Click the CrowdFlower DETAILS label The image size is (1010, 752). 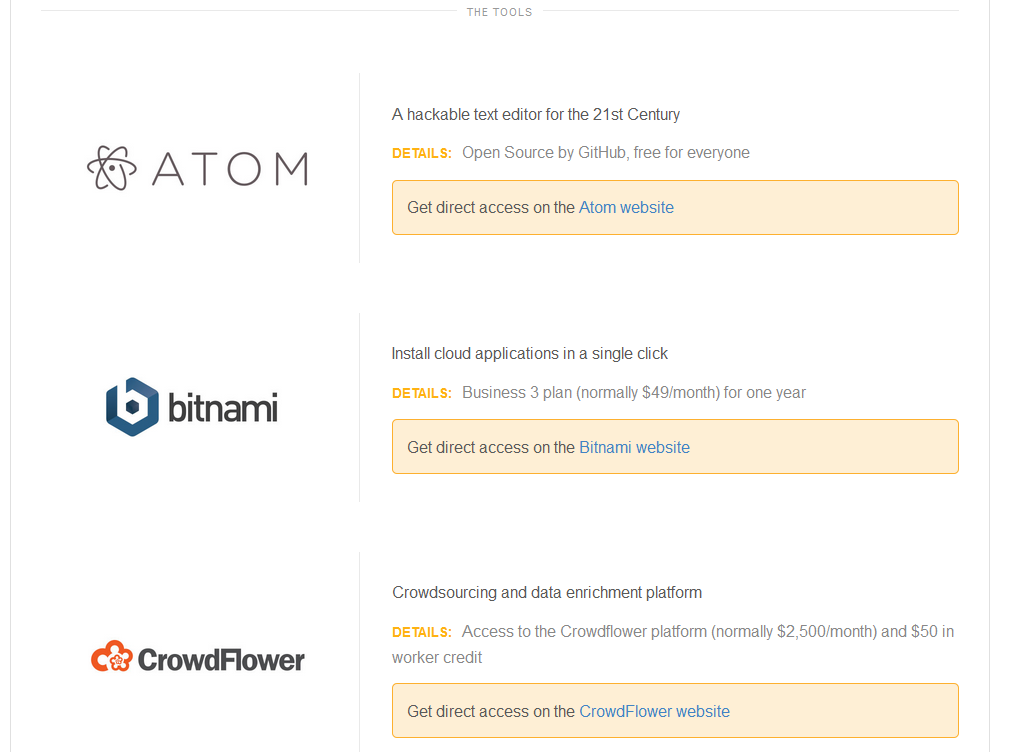click(422, 632)
